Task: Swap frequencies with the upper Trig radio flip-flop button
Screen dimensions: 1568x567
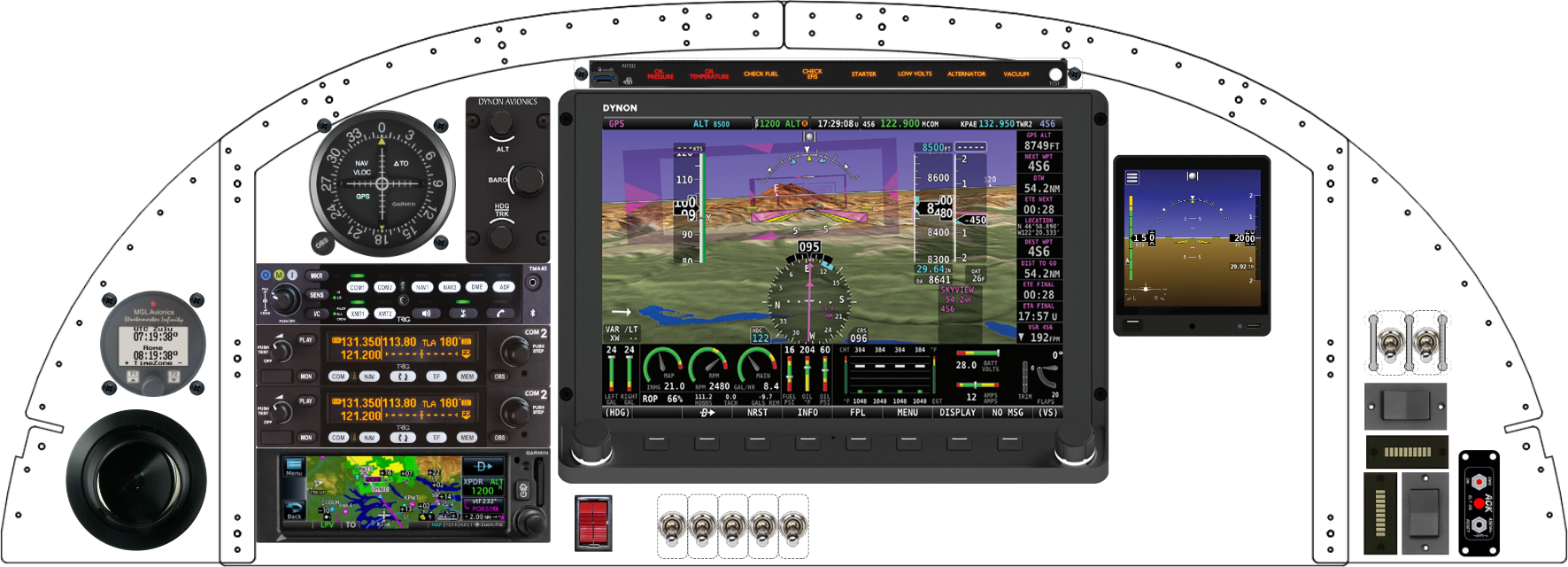Action: (x=403, y=377)
